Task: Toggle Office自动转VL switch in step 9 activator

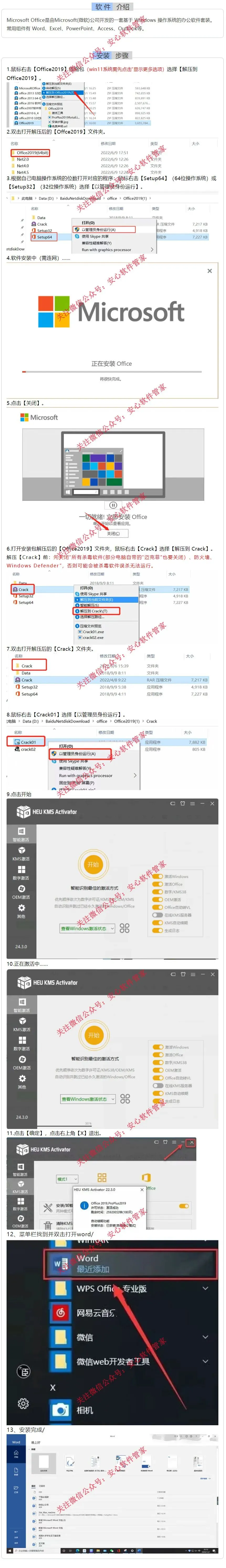Action: click(x=157, y=907)
